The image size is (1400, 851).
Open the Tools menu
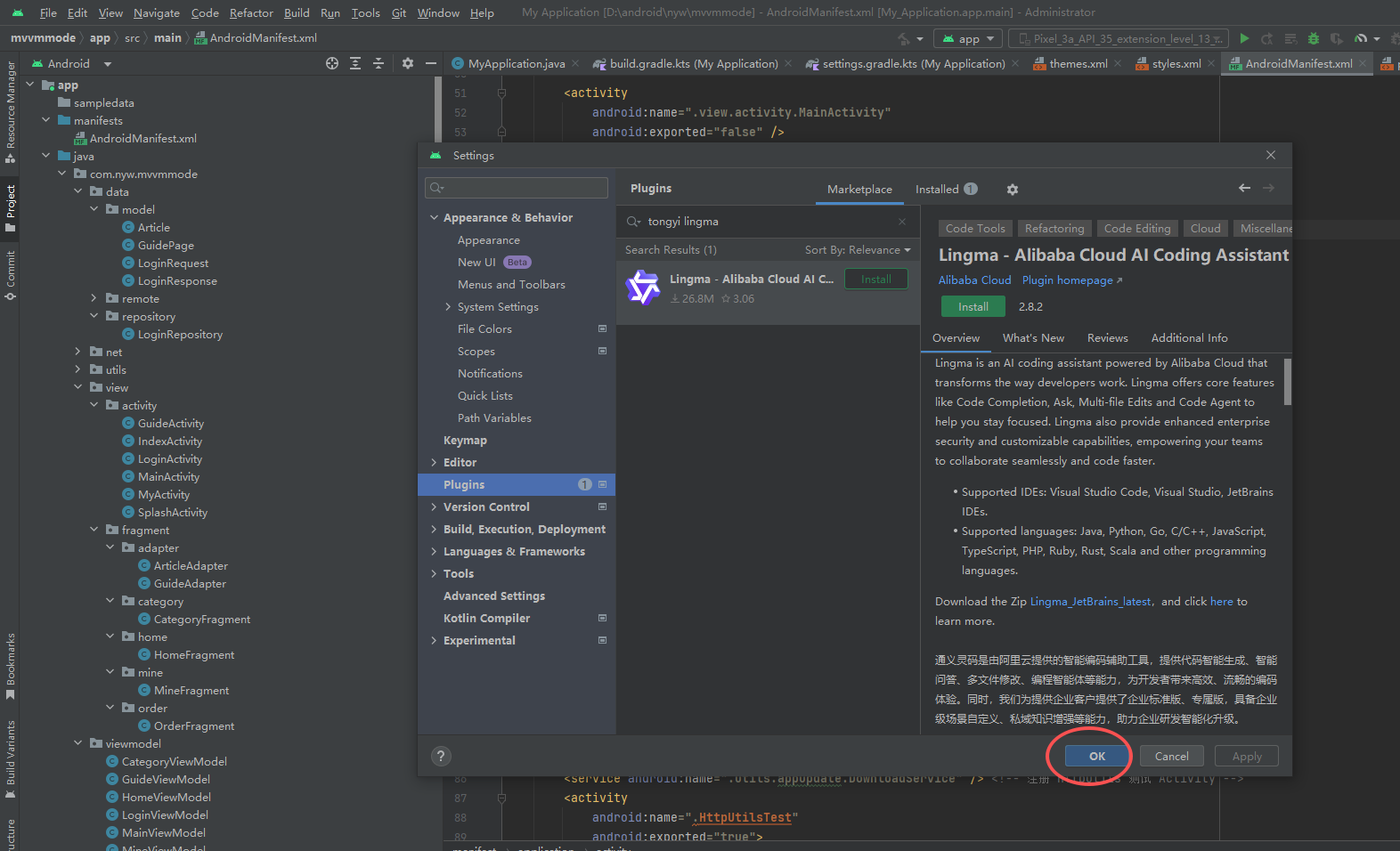[x=365, y=12]
